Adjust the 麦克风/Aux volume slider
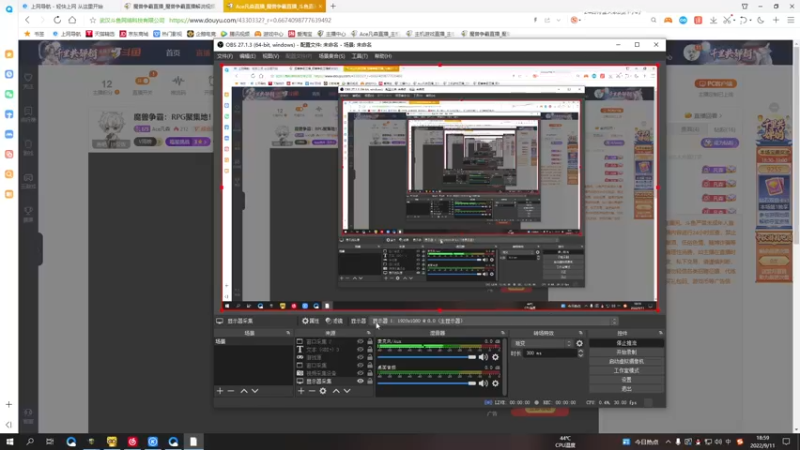 (427, 357)
